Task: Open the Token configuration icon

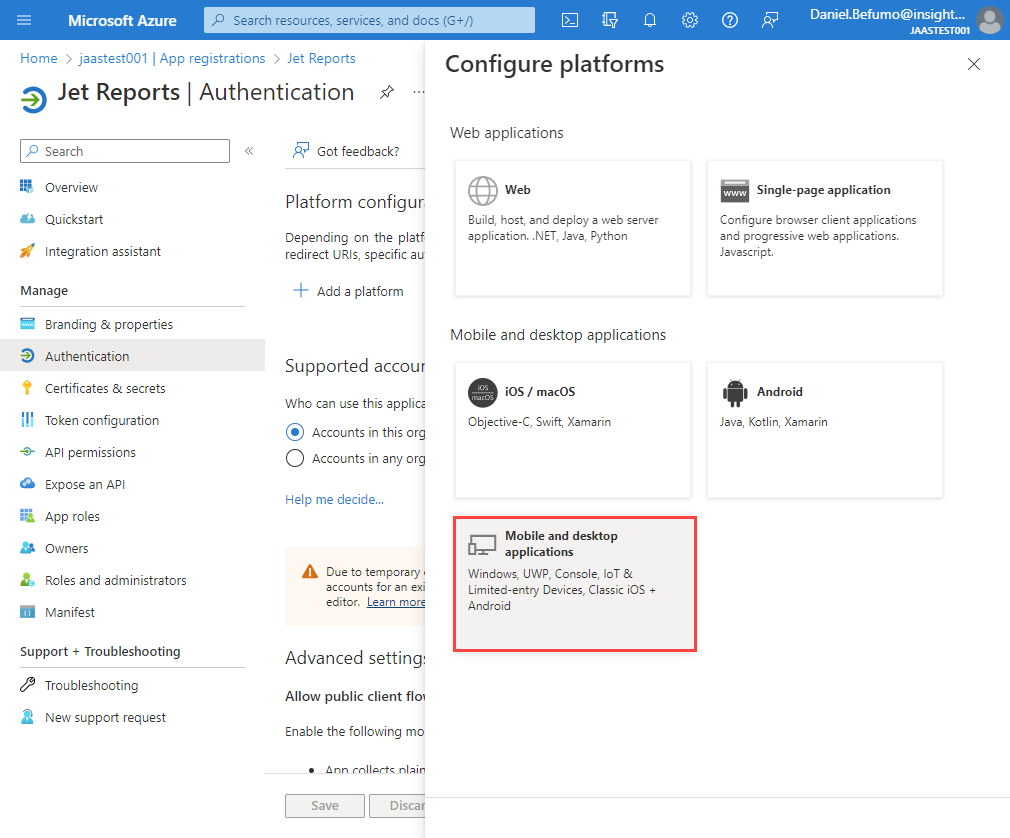Action: tap(27, 420)
